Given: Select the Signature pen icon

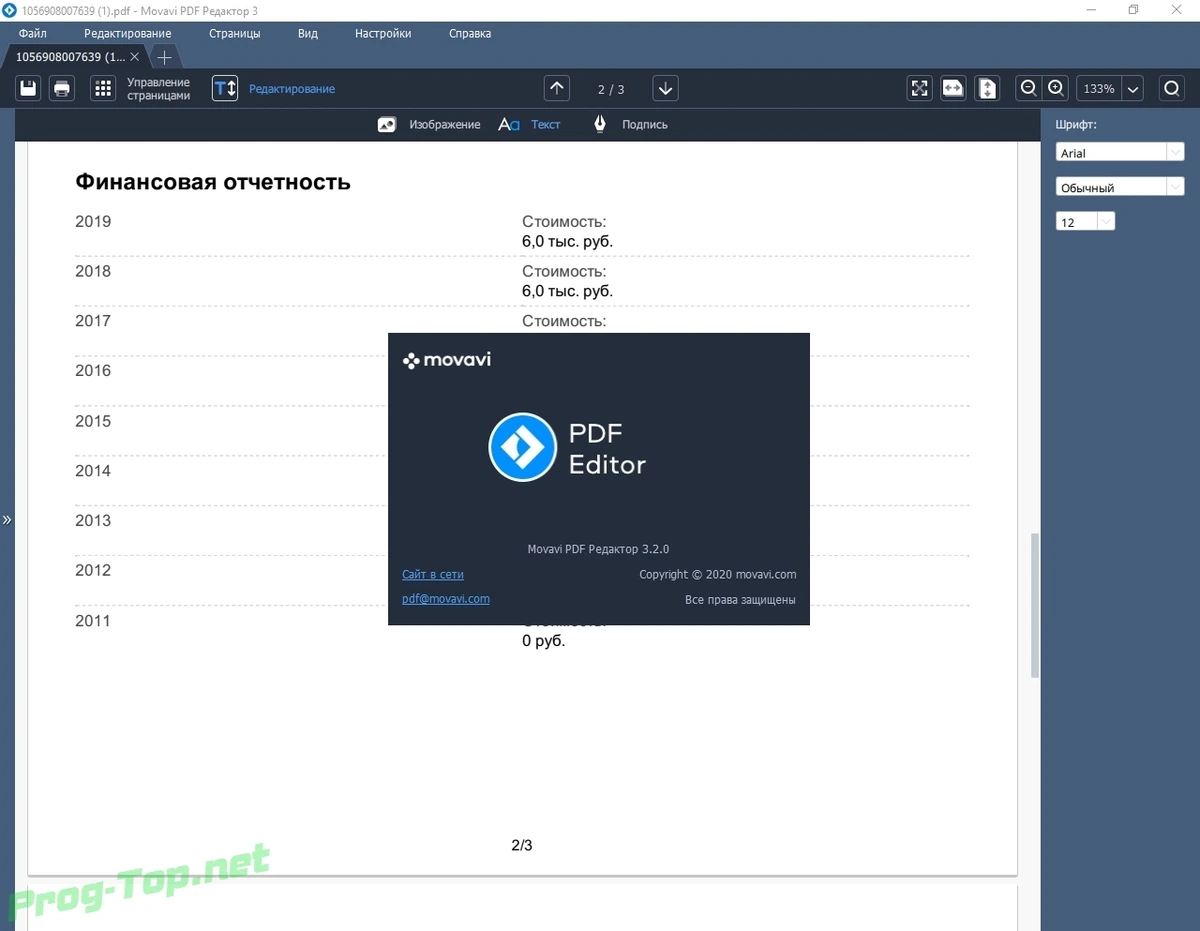Looking at the screenshot, I should tap(600, 124).
